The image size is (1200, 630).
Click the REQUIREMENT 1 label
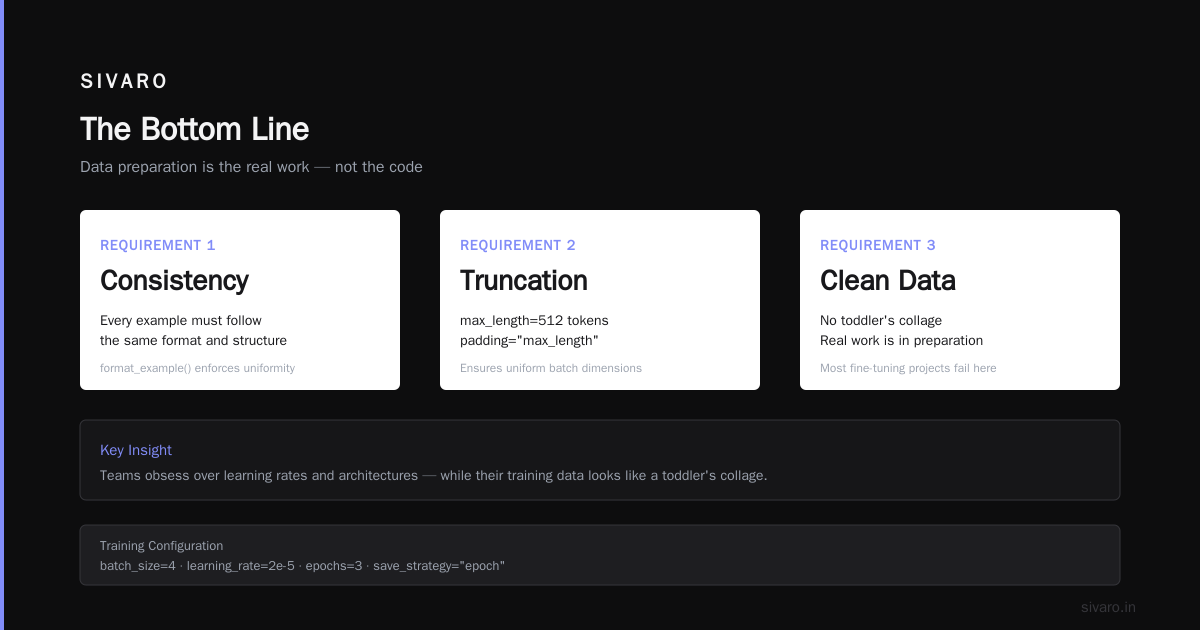(158, 245)
